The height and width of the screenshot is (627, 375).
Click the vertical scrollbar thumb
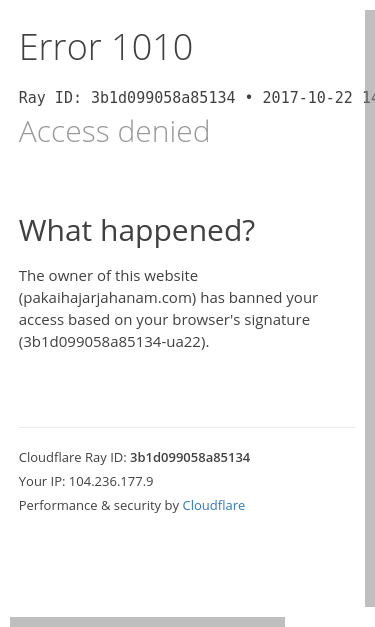(x=370, y=308)
